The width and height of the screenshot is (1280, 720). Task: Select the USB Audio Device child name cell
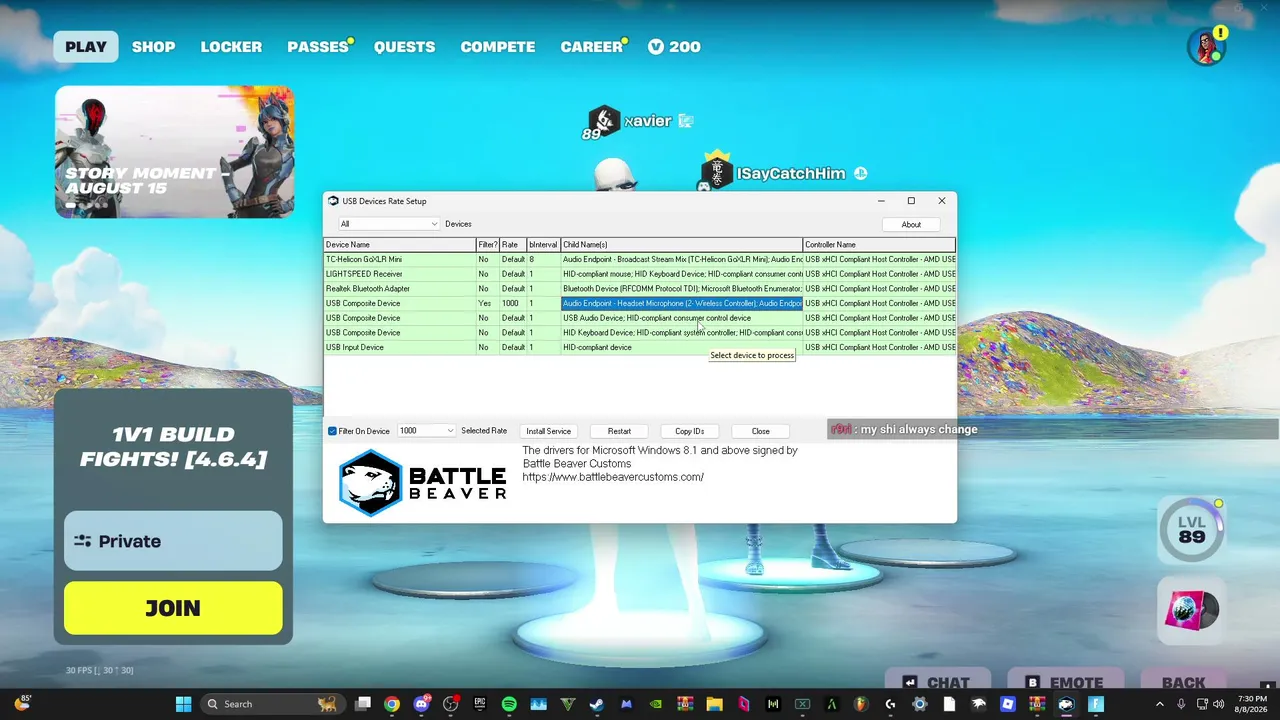click(x=682, y=318)
